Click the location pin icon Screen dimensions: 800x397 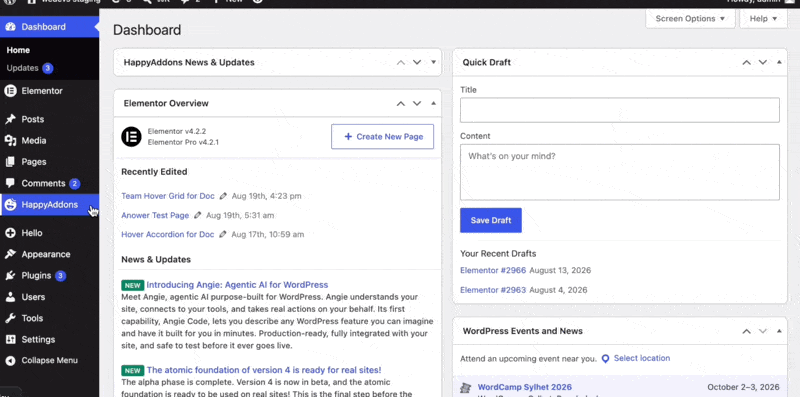pos(606,359)
